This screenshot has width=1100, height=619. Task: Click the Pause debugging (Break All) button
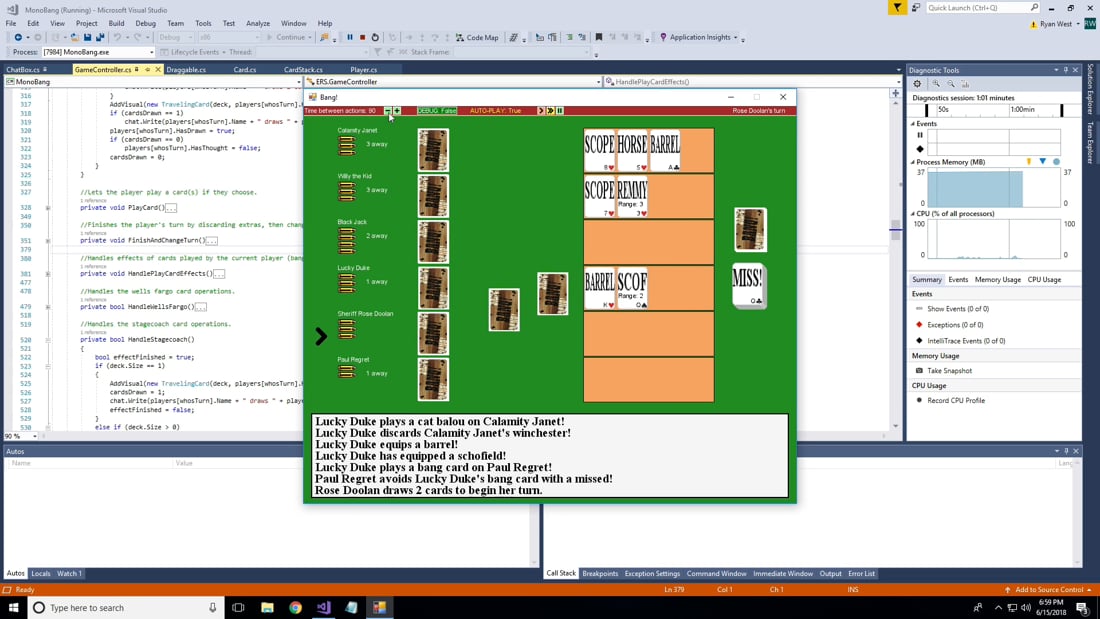(349, 38)
